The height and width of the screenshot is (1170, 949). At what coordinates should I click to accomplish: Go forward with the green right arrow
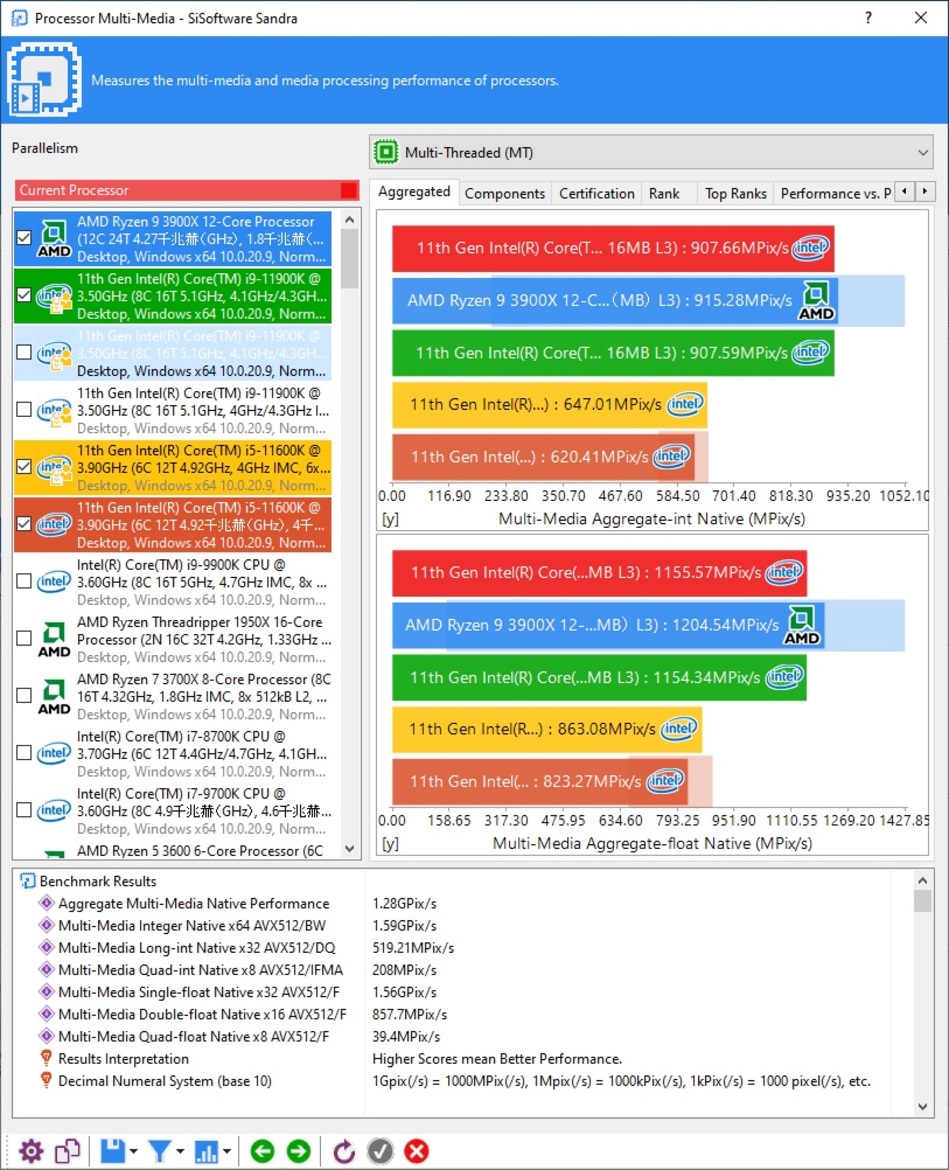click(298, 1151)
